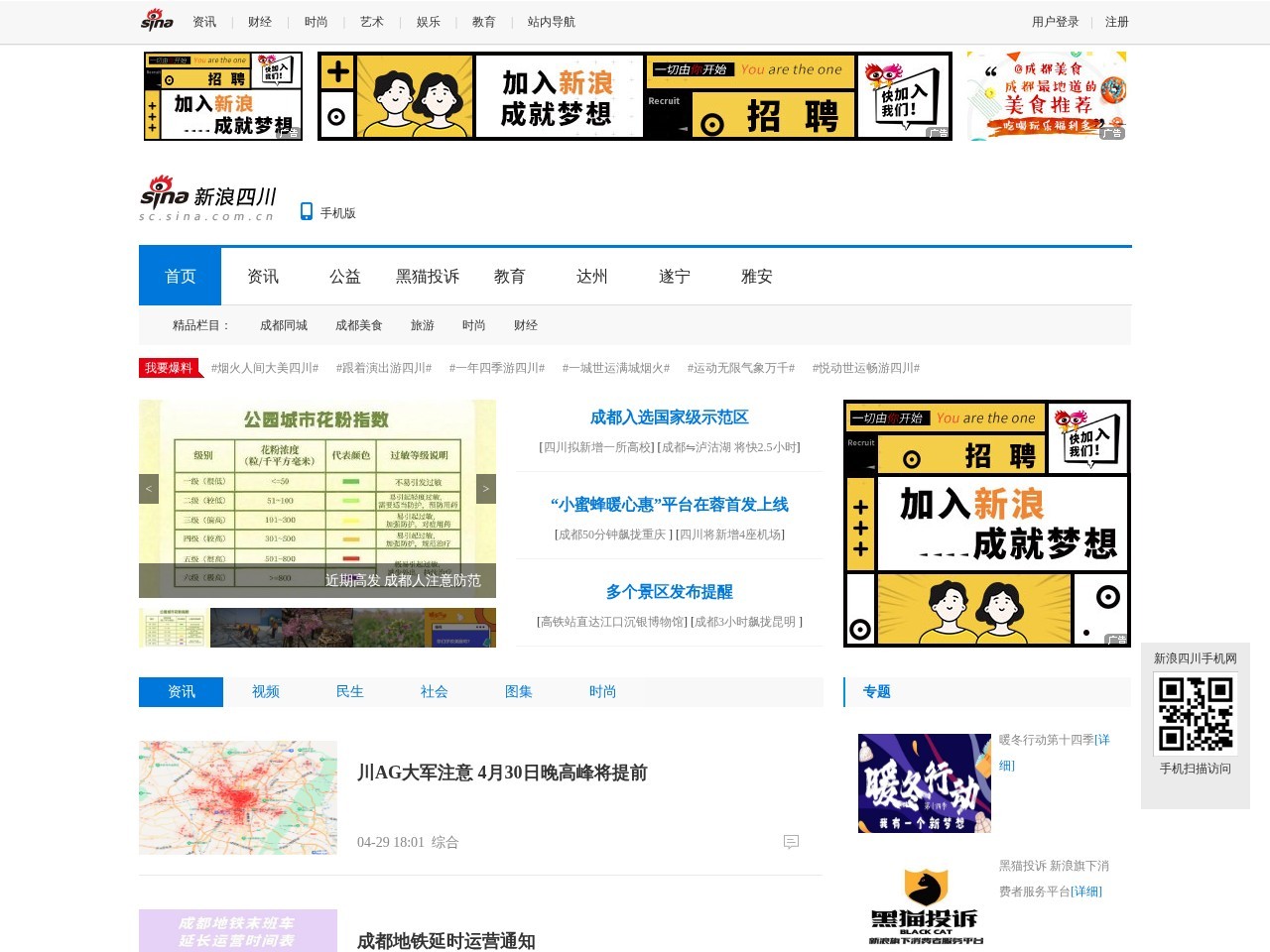Open 四川拟新增一所高校 sub-link
The image size is (1270, 952).
point(596,447)
